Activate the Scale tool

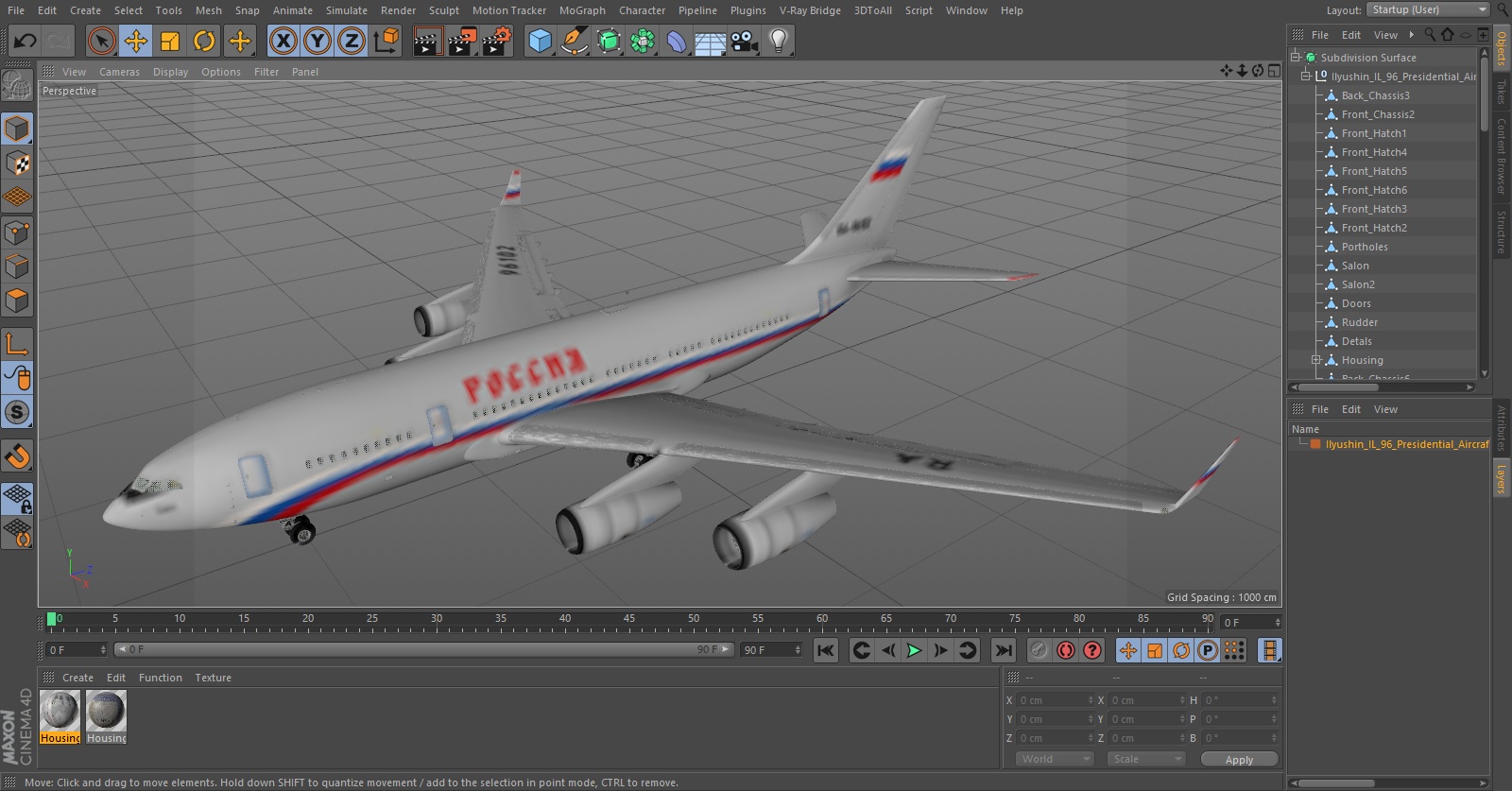(x=170, y=41)
